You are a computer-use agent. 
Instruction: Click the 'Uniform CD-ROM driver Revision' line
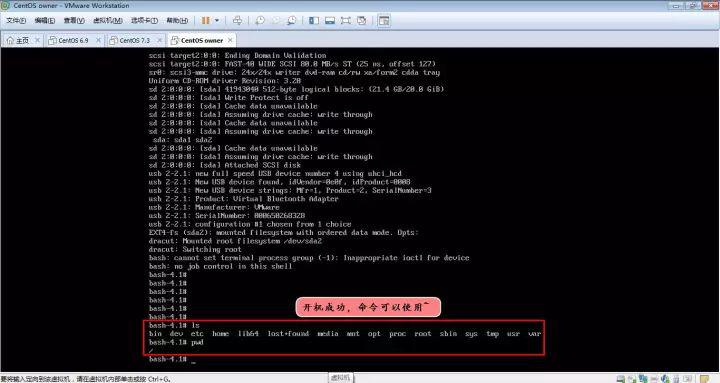[x=225, y=81]
